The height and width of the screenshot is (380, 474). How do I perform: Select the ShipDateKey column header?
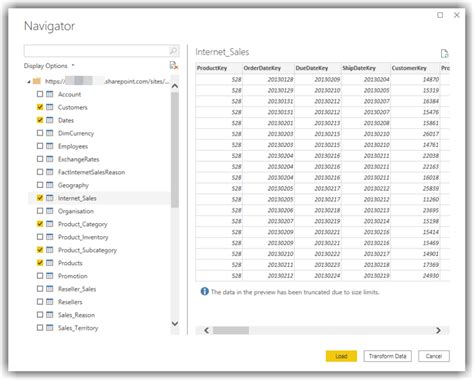click(x=366, y=68)
